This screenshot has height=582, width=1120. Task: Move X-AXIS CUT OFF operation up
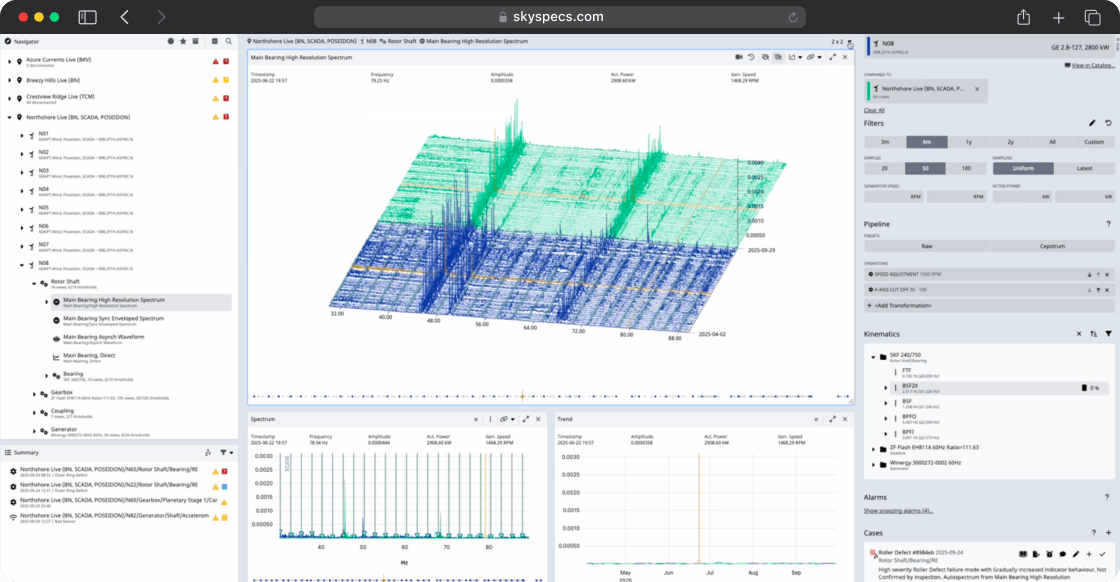(1098, 290)
